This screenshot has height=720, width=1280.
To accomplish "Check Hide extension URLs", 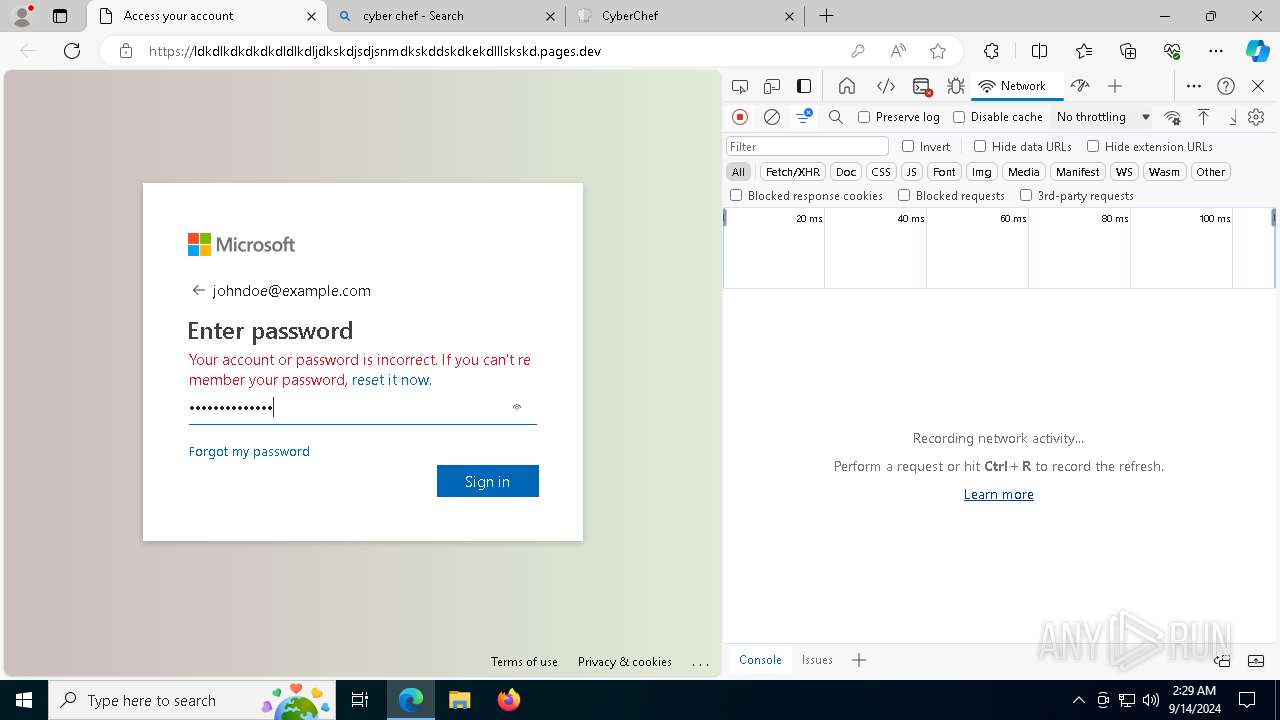I will 1093,146.
